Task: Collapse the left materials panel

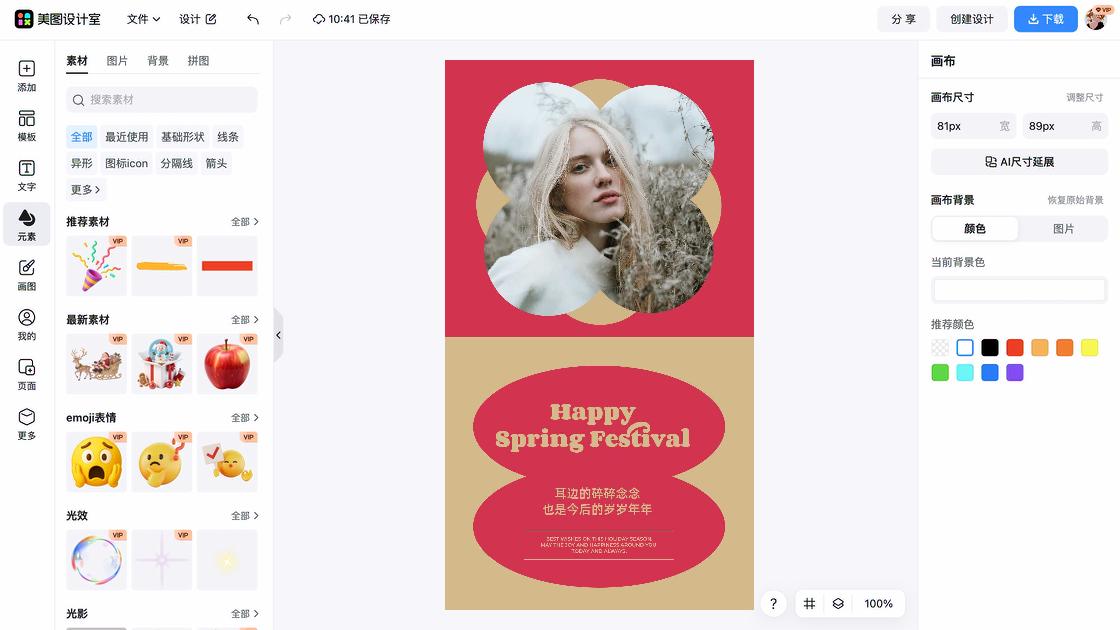Action: coord(278,335)
